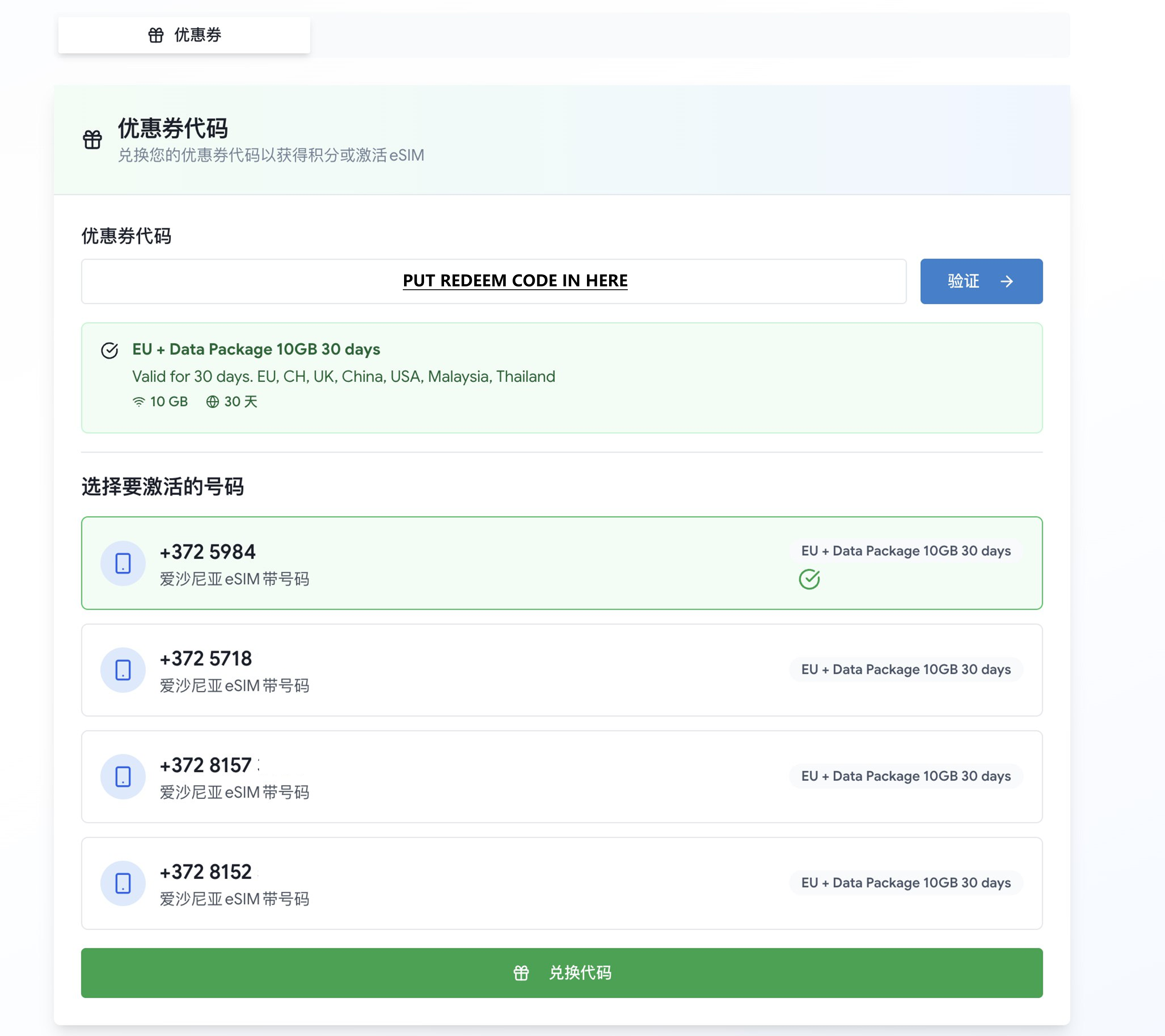Screen dimensions: 1165x1036
Task: Click the gift icon beside the 优惠券代码 header
Action: pyautogui.click(x=92, y=139)
